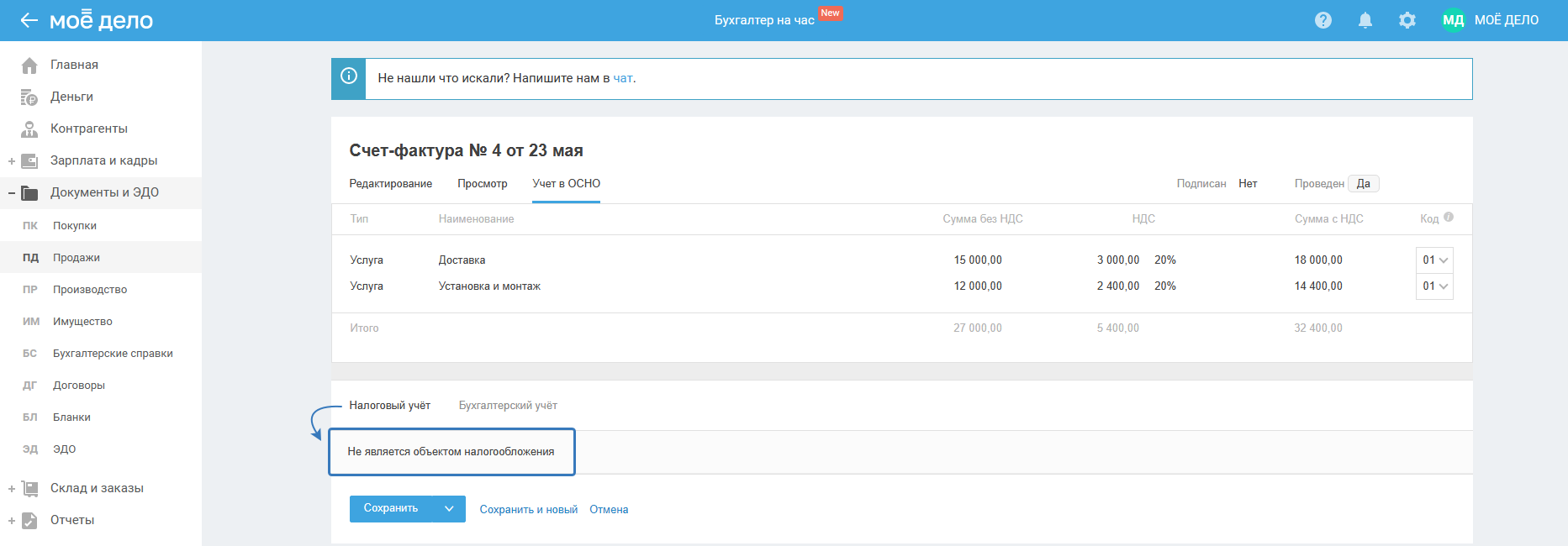
Task: Click help icon next to Код column
Action: pyautogui.click(x=1449, y=217)
